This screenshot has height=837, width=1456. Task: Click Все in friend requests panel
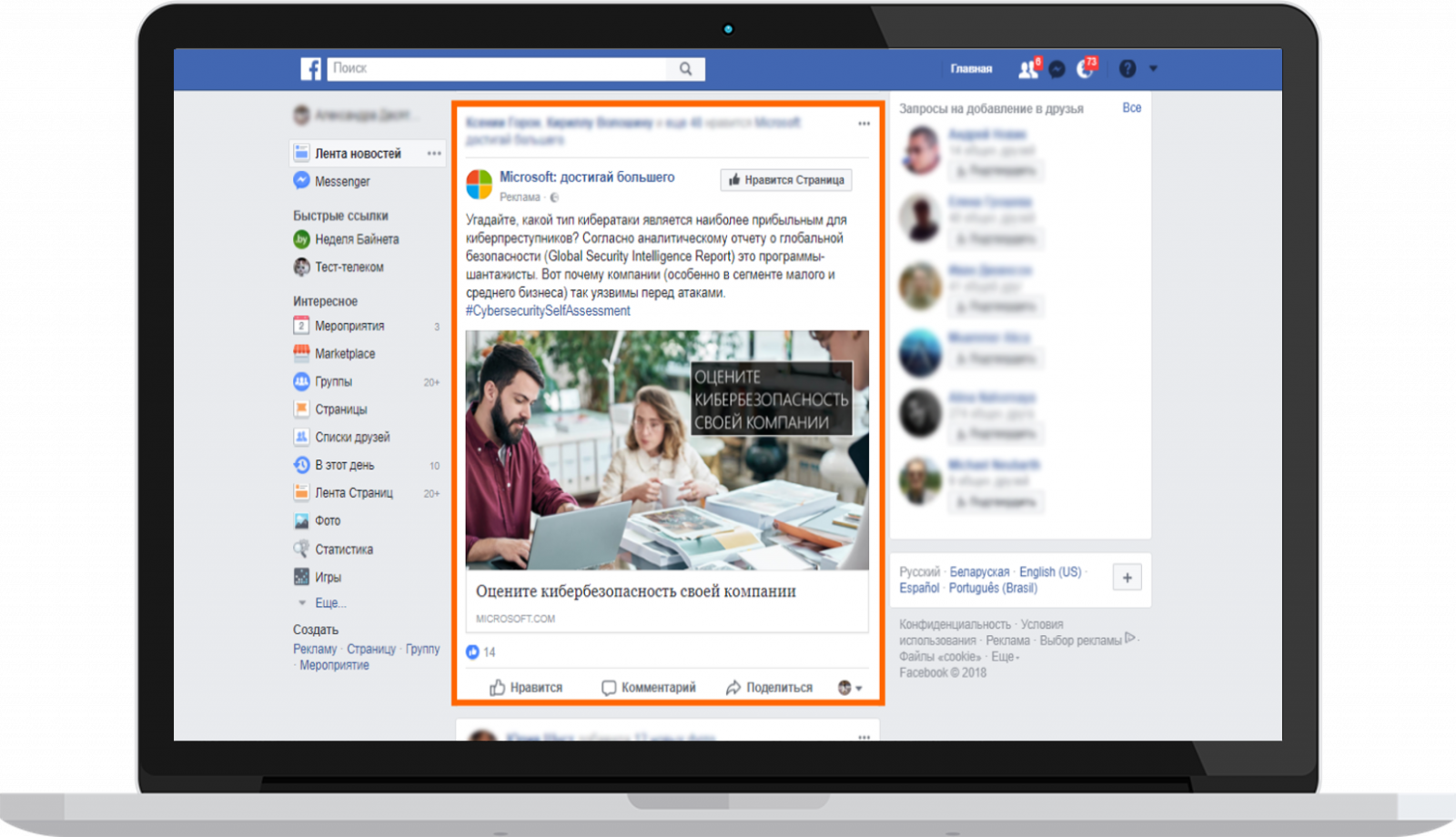coord(1131,107)
